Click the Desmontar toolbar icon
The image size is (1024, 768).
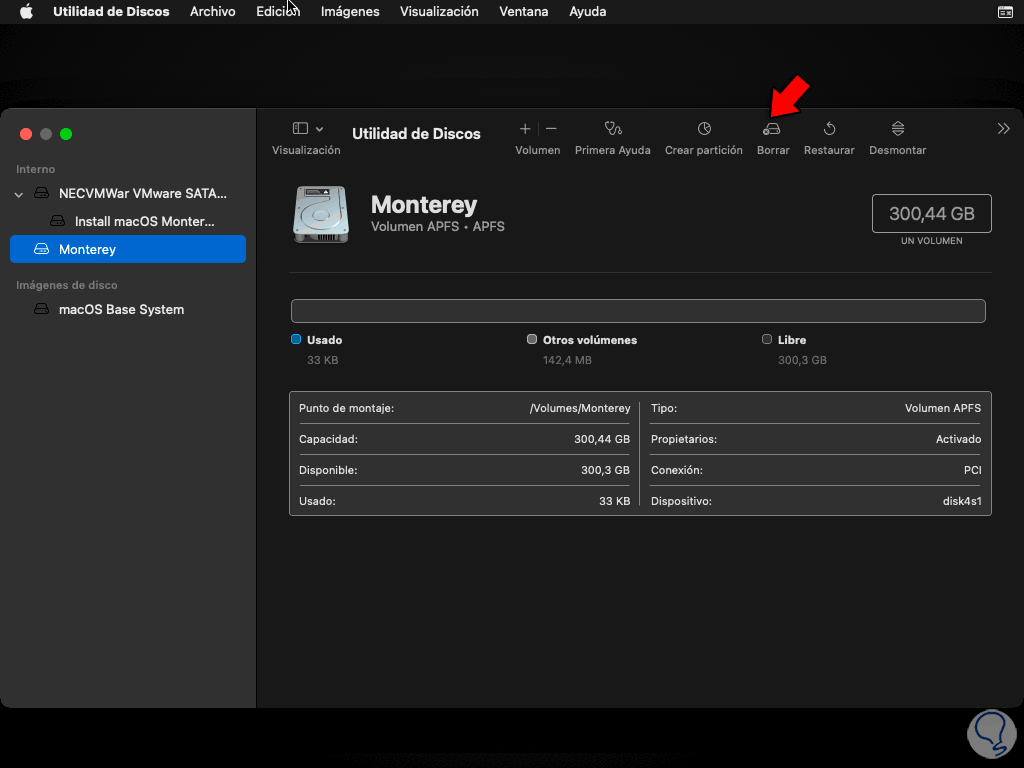point(897,129)
